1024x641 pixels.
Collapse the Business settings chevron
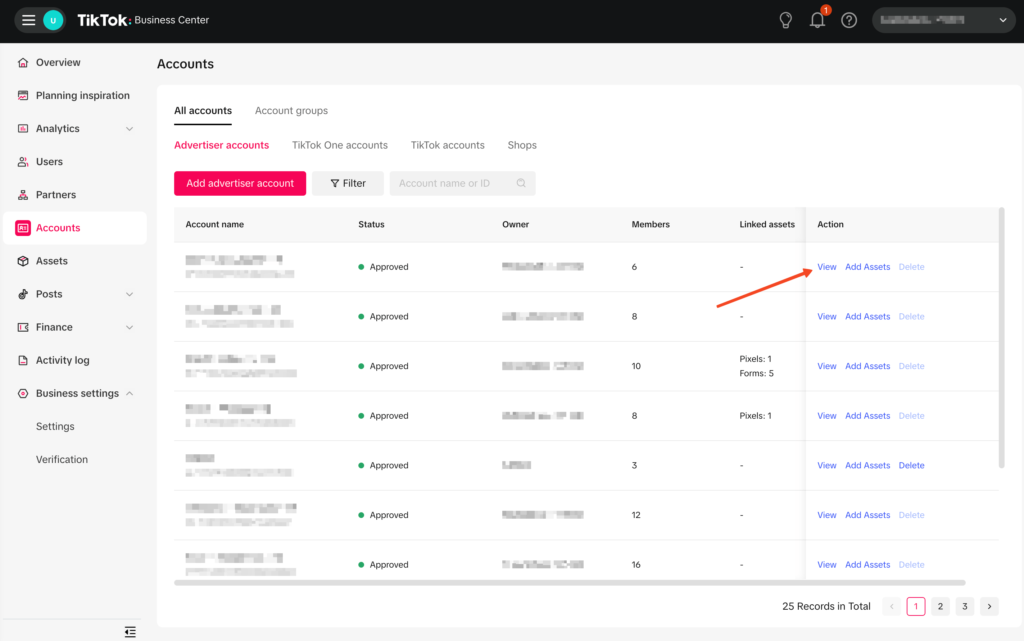tap(129, 394)
